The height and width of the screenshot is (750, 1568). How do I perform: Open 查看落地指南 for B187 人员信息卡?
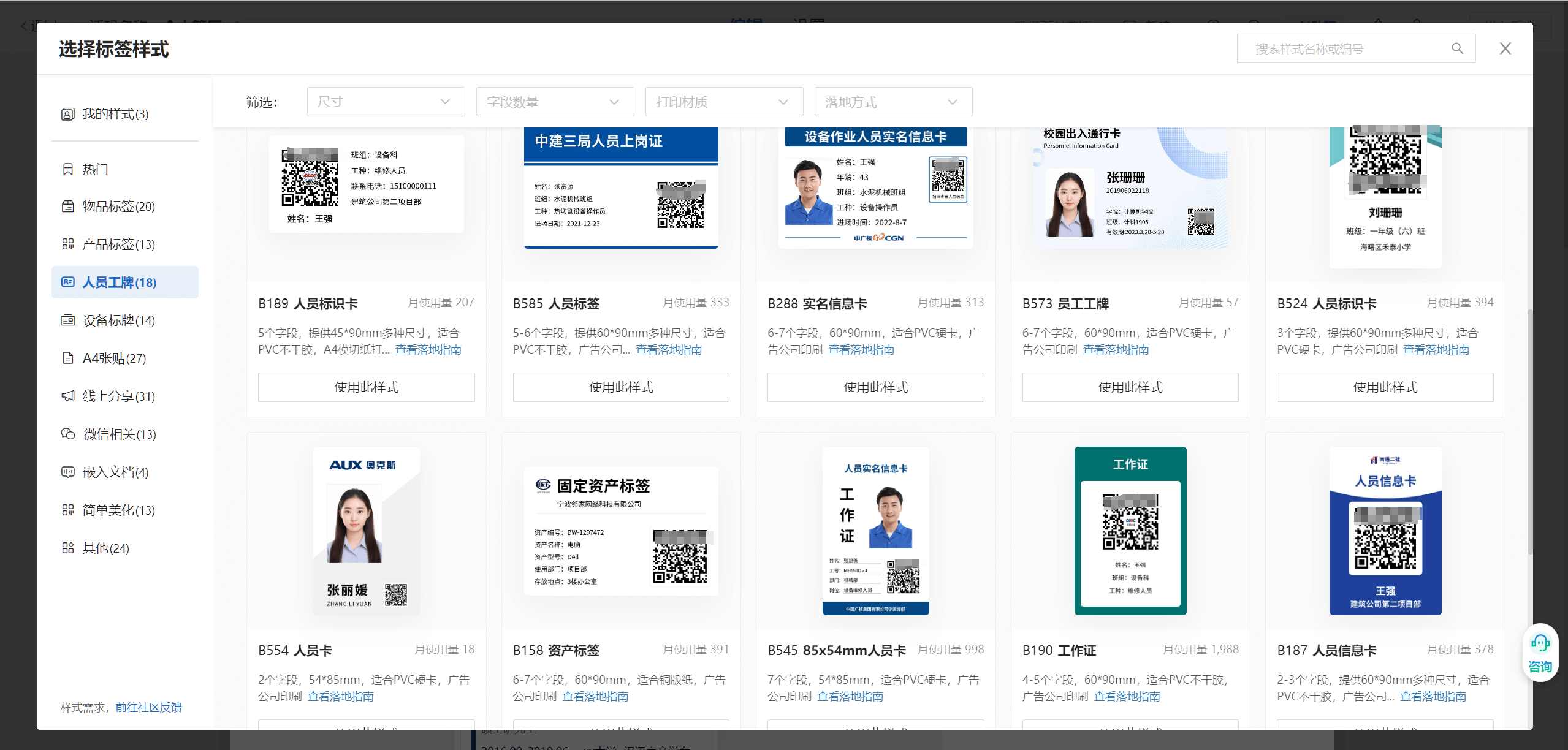pos(1433,697)
